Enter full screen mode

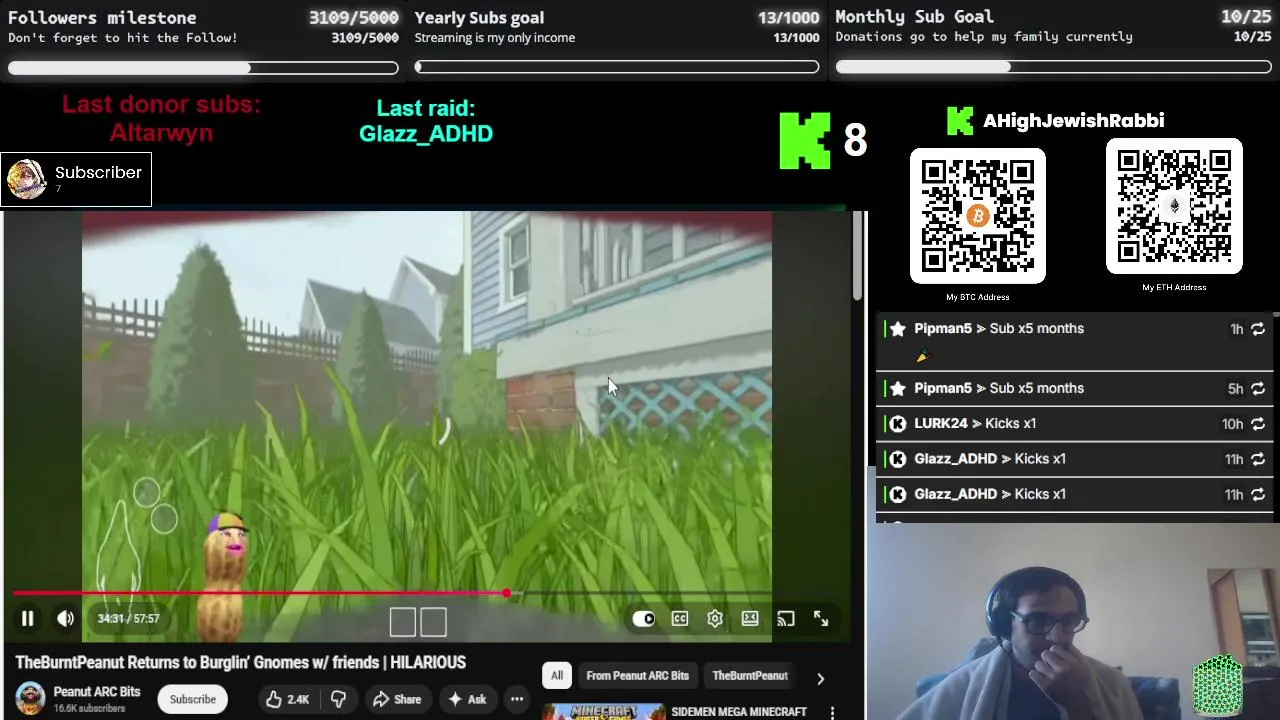(821, 619)
